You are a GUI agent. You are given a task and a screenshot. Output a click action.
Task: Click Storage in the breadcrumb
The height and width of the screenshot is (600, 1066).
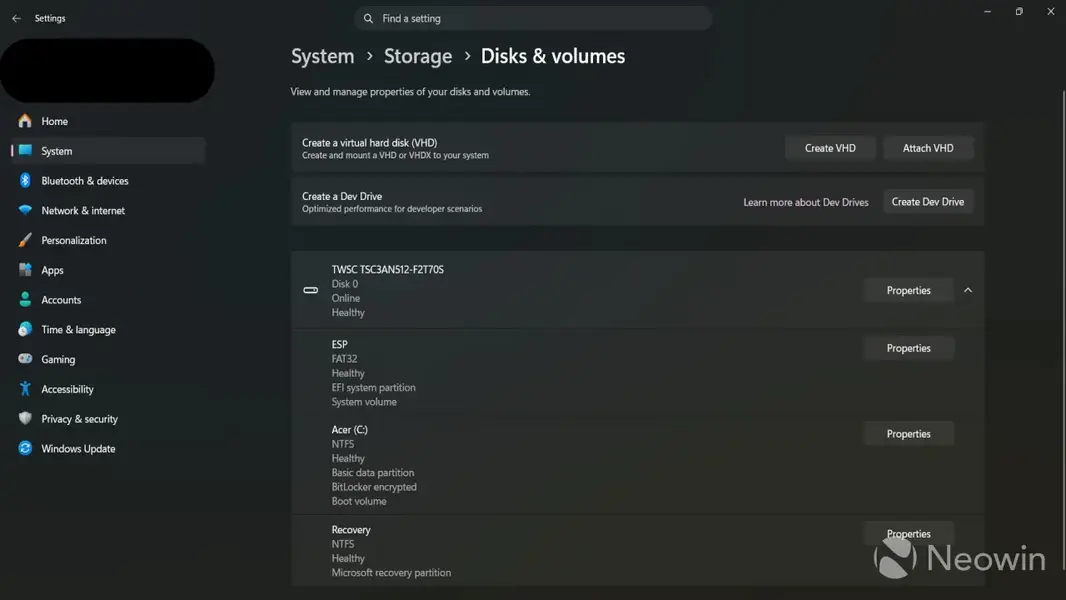(417, 56)
